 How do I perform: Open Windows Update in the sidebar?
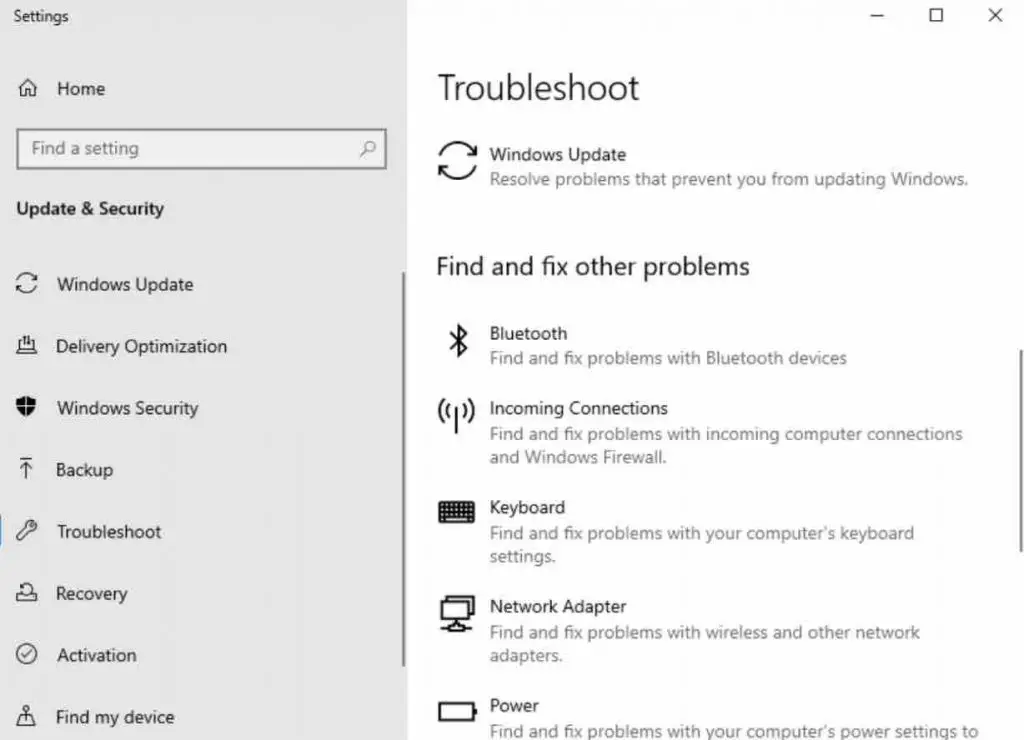[x=125, y=285]
